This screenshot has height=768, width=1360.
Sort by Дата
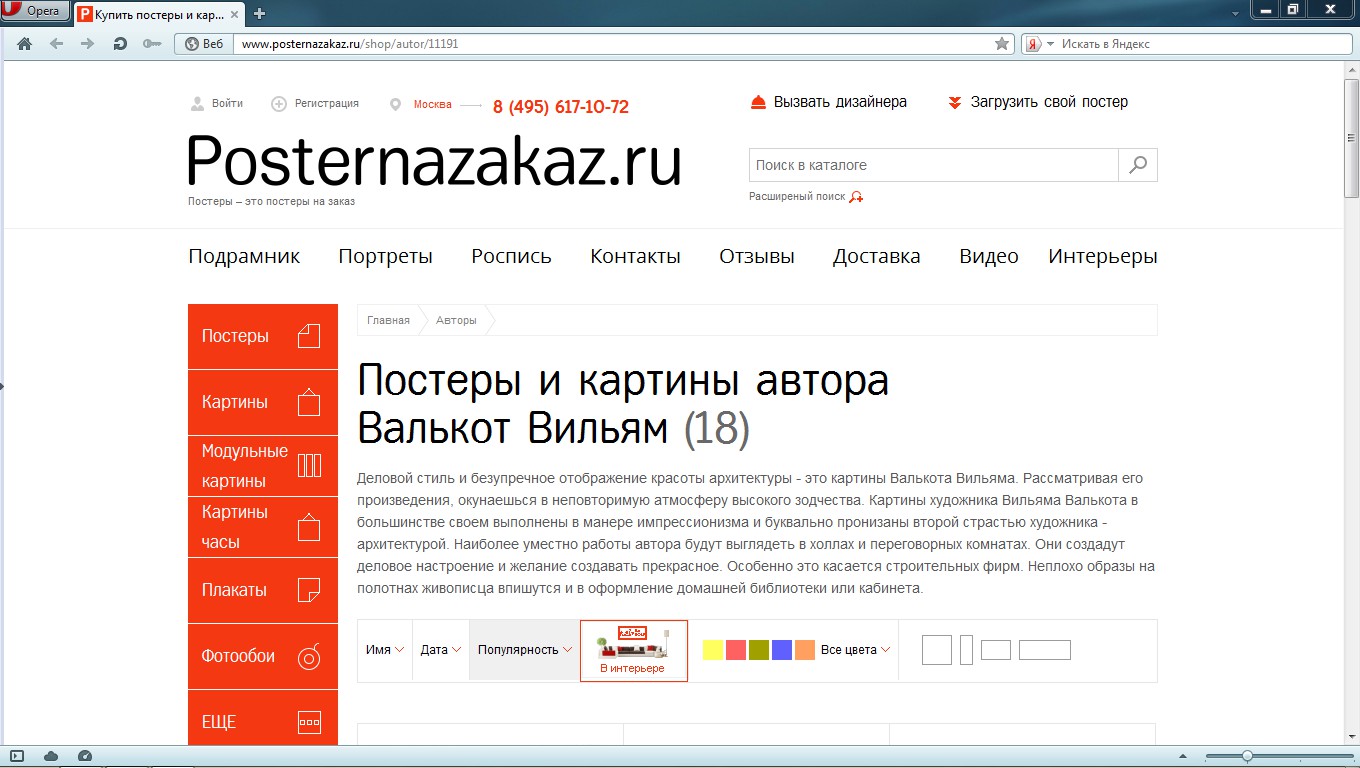coord(441,650)
